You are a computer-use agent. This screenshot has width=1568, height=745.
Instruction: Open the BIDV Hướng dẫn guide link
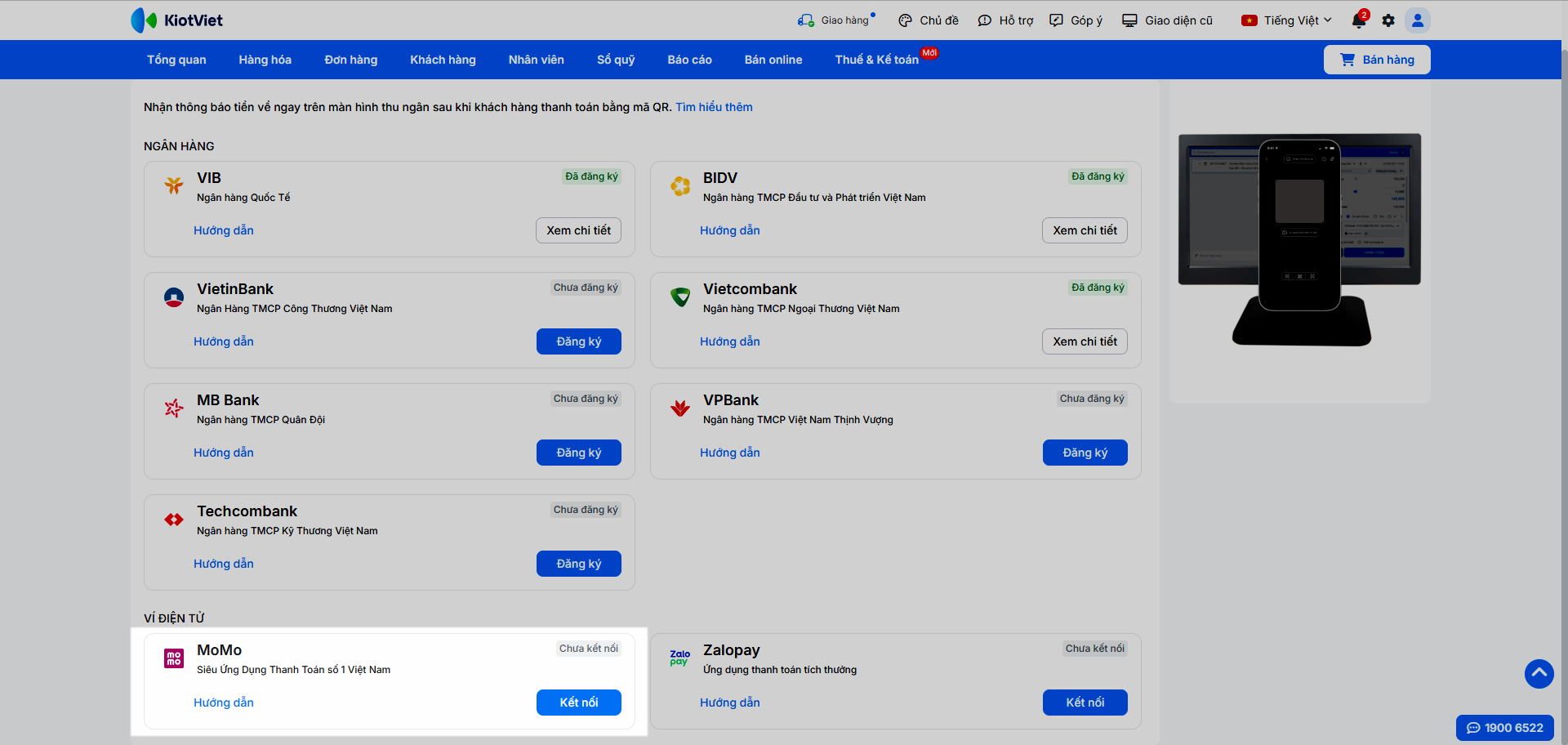point(730,230)
